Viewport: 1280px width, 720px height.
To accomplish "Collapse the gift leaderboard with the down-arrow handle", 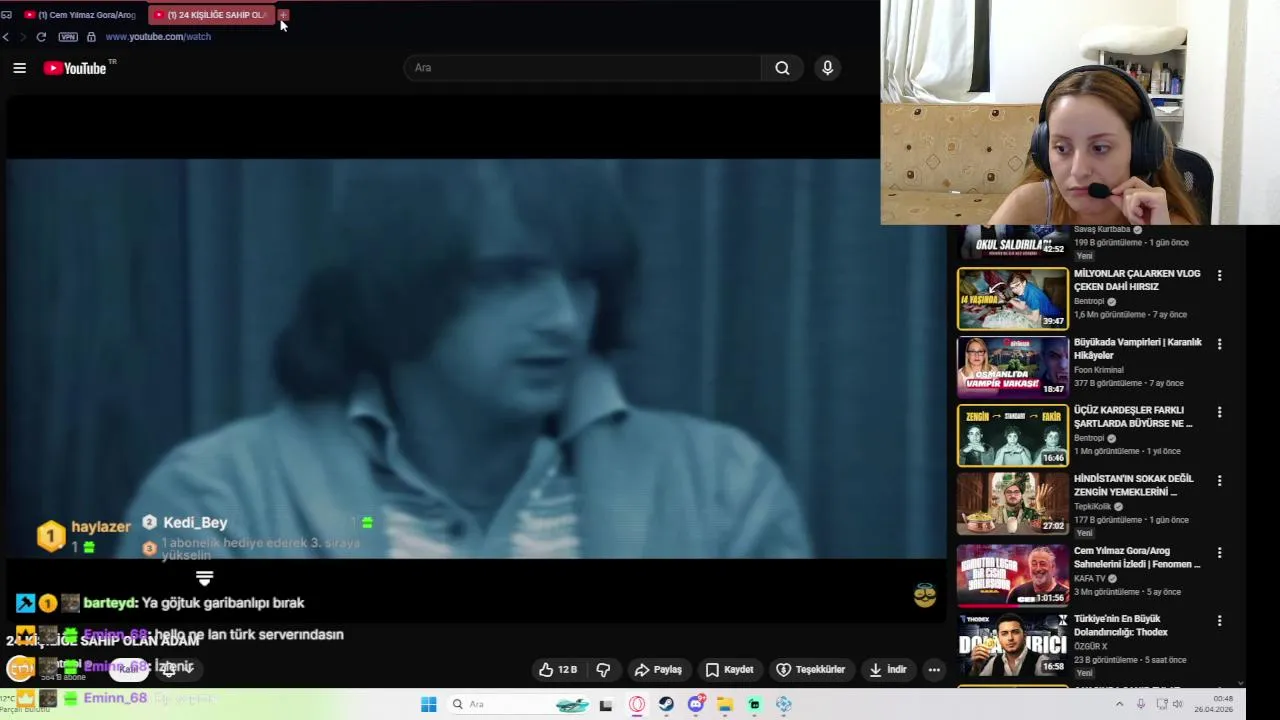I will [x=204, y=579].
